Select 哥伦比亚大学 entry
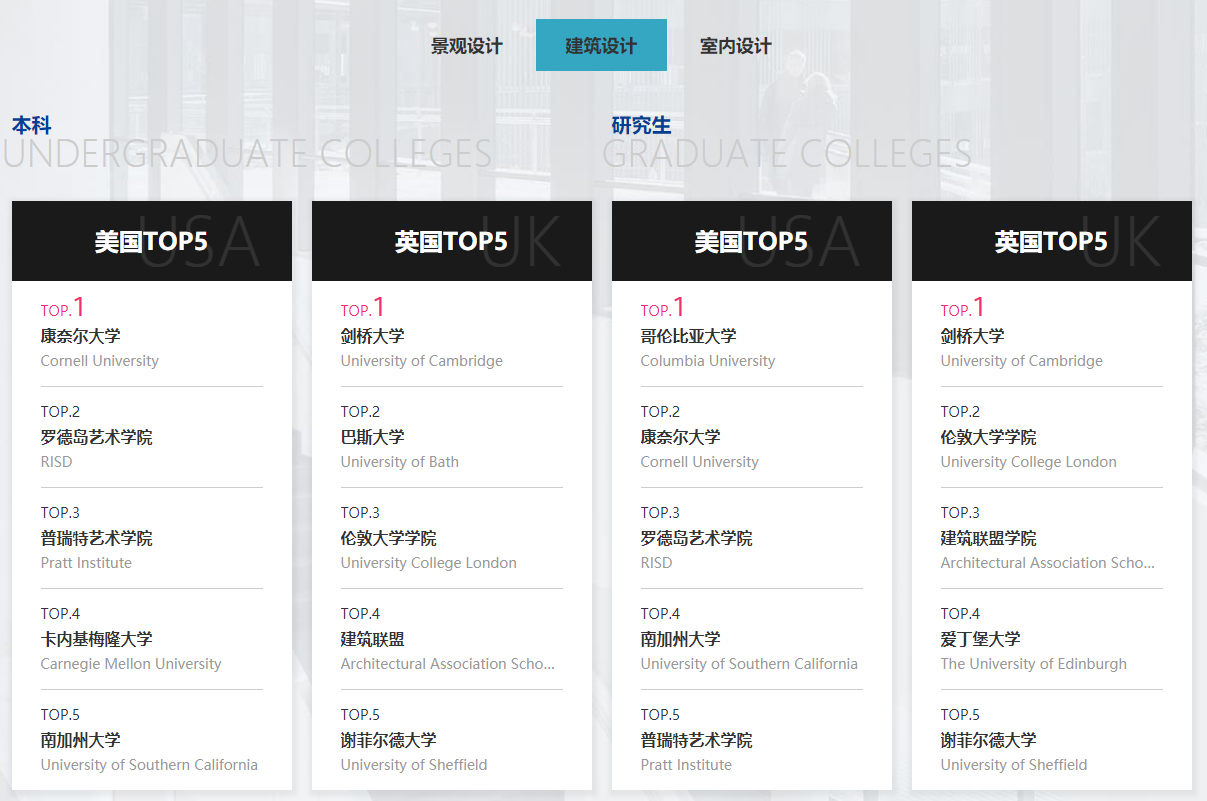This screenshot has width=1207, height=801. [x=688, y=336]
